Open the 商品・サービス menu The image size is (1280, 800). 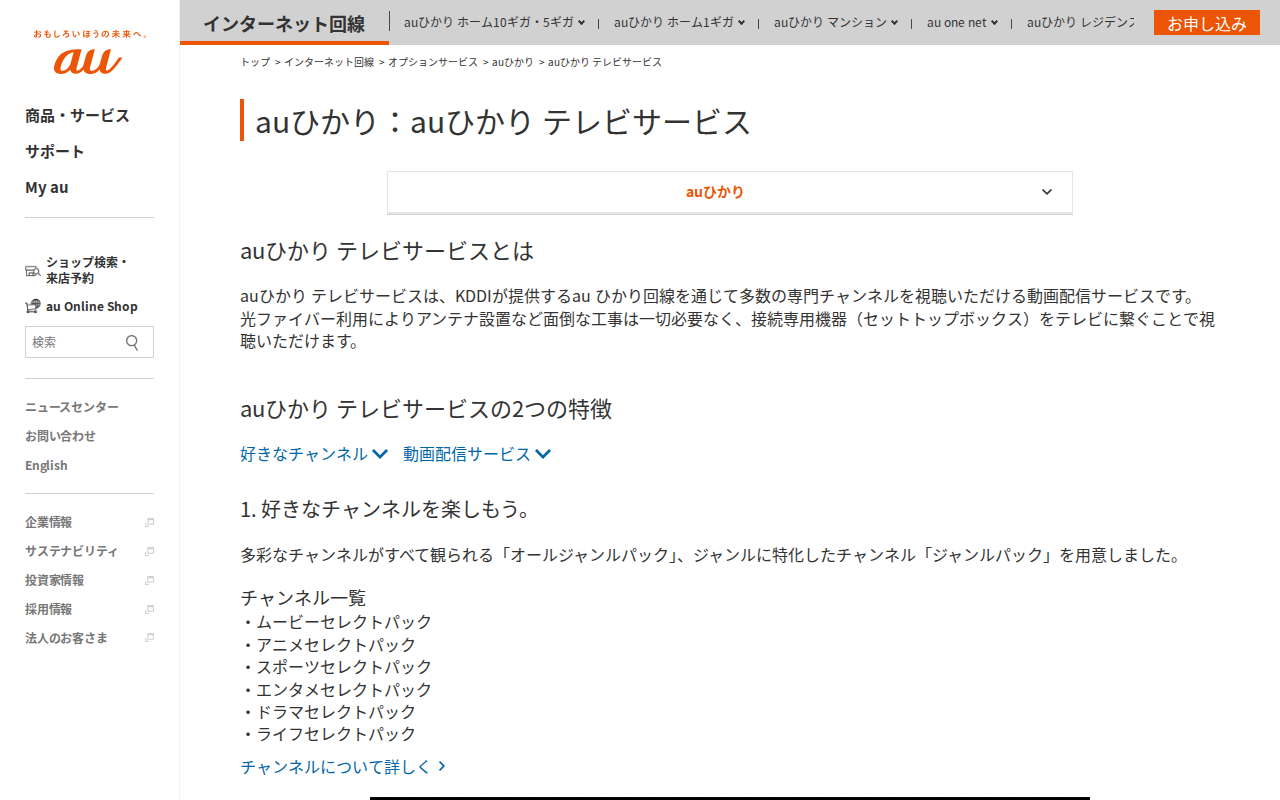(x=77, y=116)
